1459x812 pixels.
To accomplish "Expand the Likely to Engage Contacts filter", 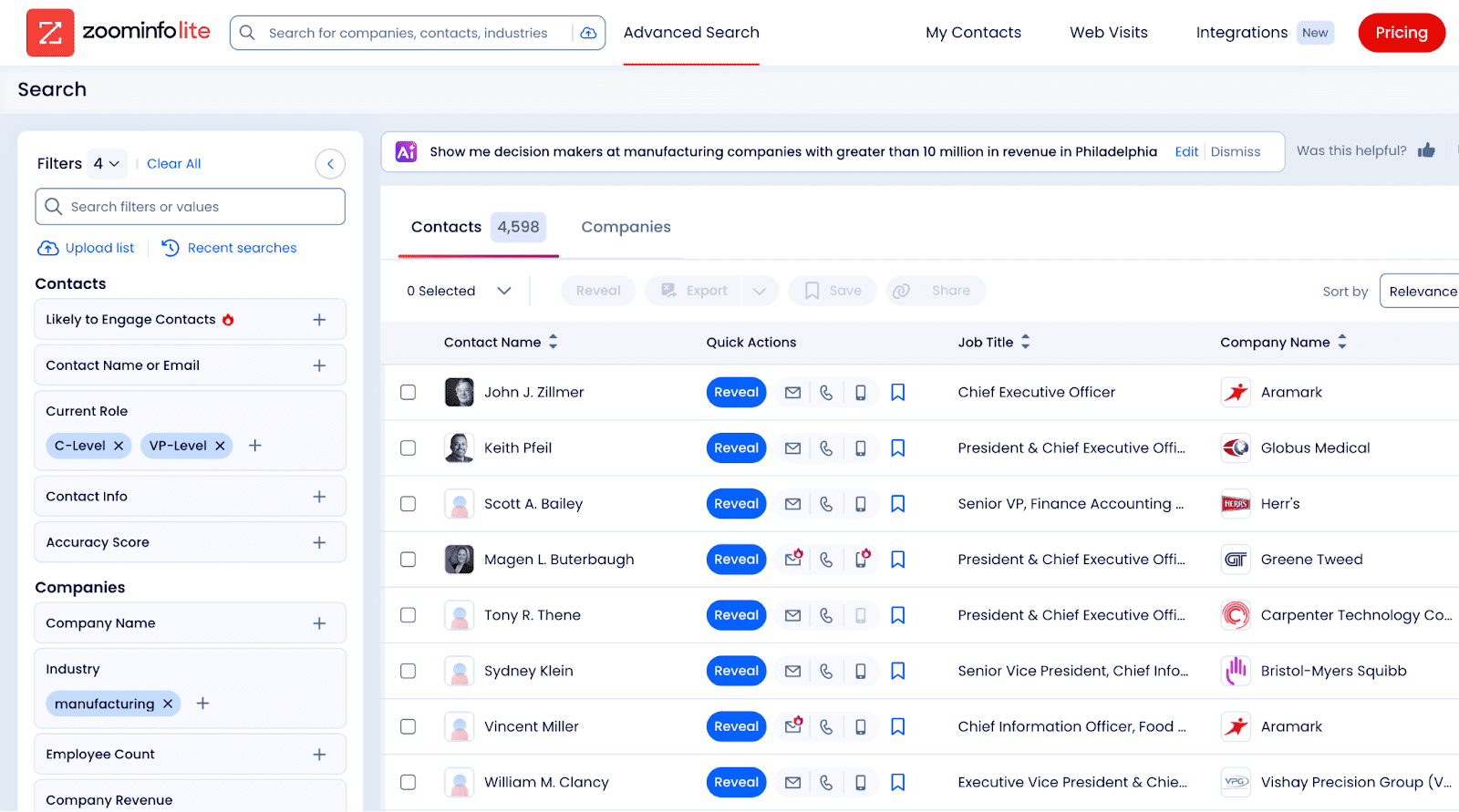I will click(x=319, y=320).
